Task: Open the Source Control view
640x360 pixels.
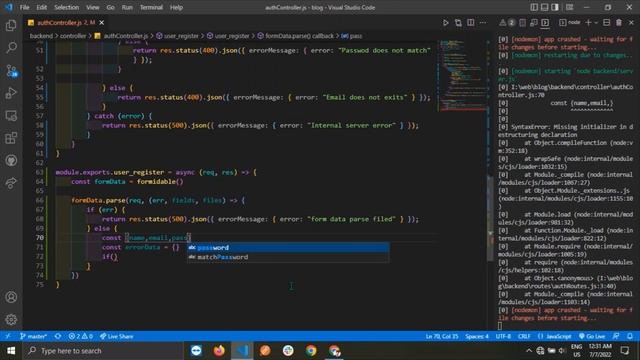Action: point(11,71)
